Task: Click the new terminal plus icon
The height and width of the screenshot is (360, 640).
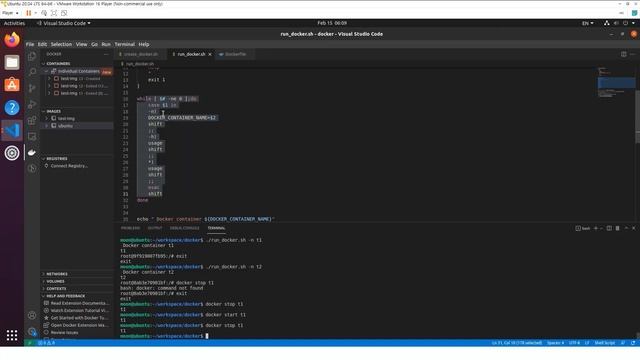Action: coord(596,228)
